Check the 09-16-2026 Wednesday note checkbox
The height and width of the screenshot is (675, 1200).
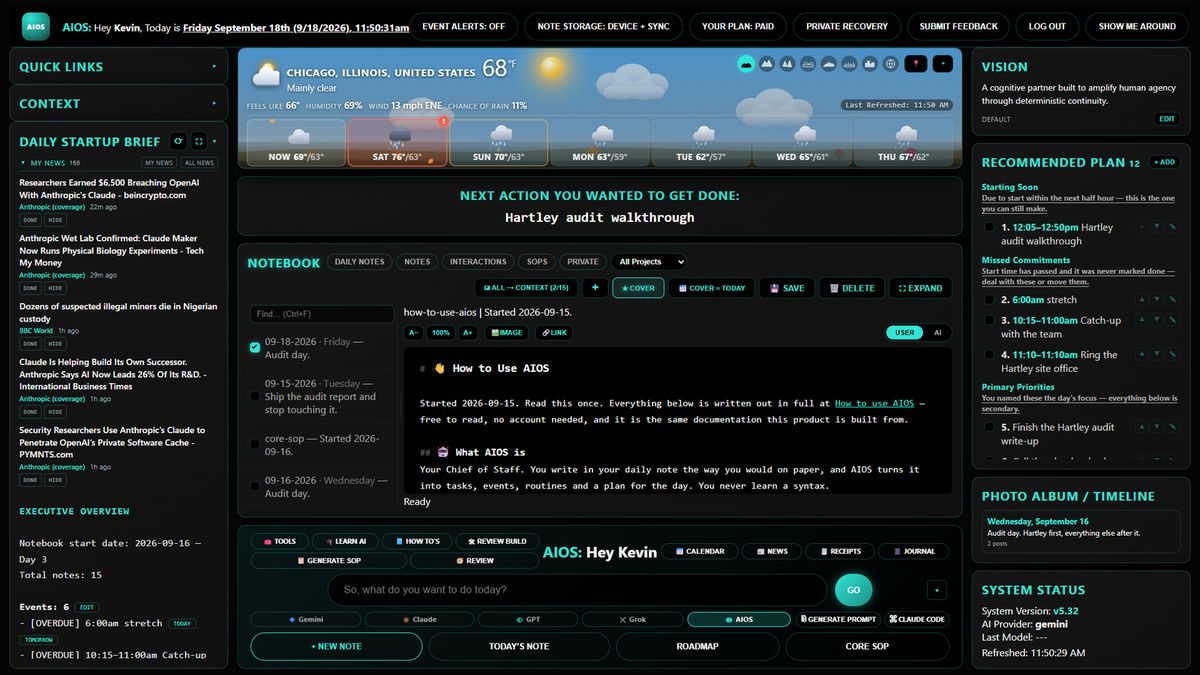(255, 486)
